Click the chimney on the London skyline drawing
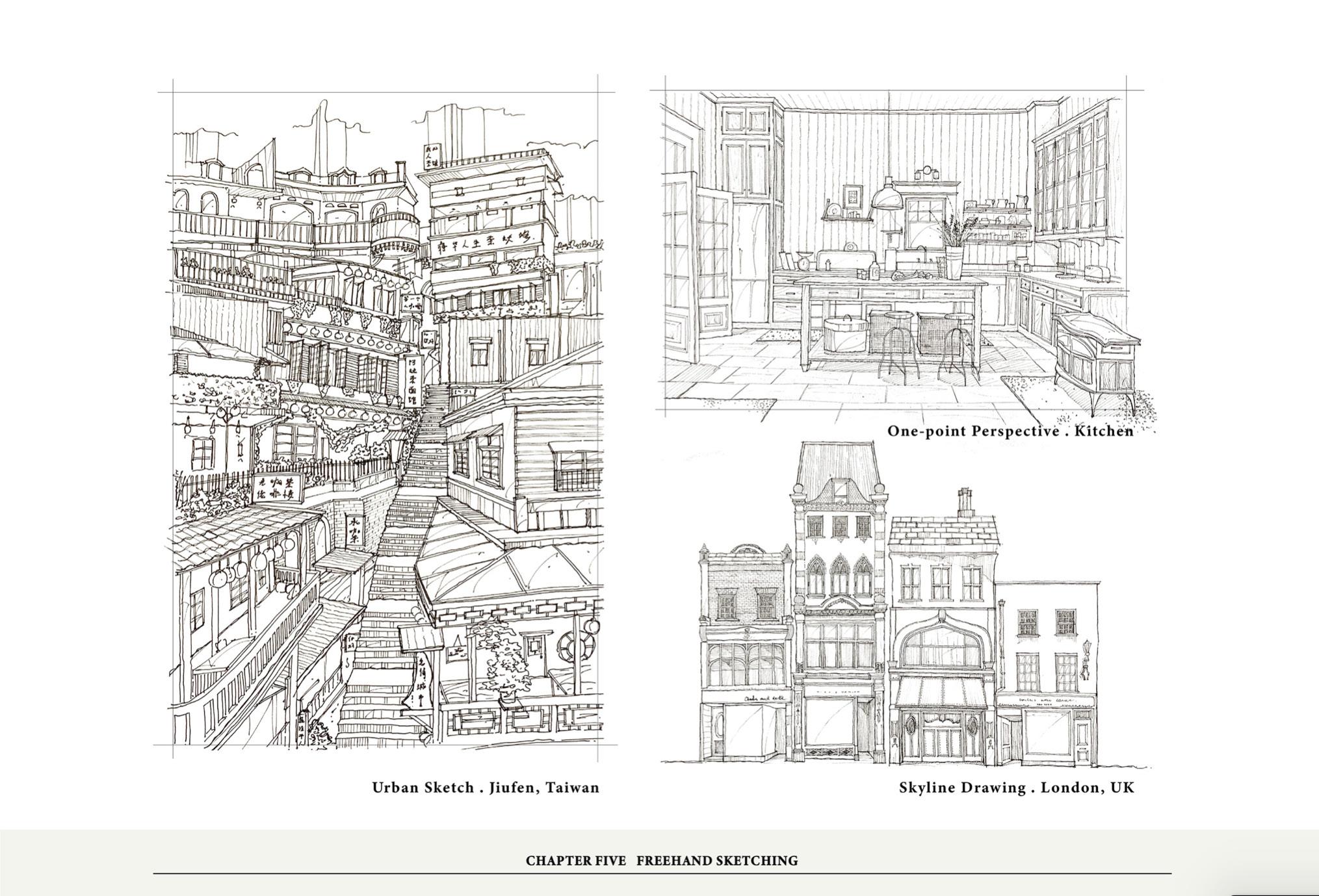 pos(965,504)
